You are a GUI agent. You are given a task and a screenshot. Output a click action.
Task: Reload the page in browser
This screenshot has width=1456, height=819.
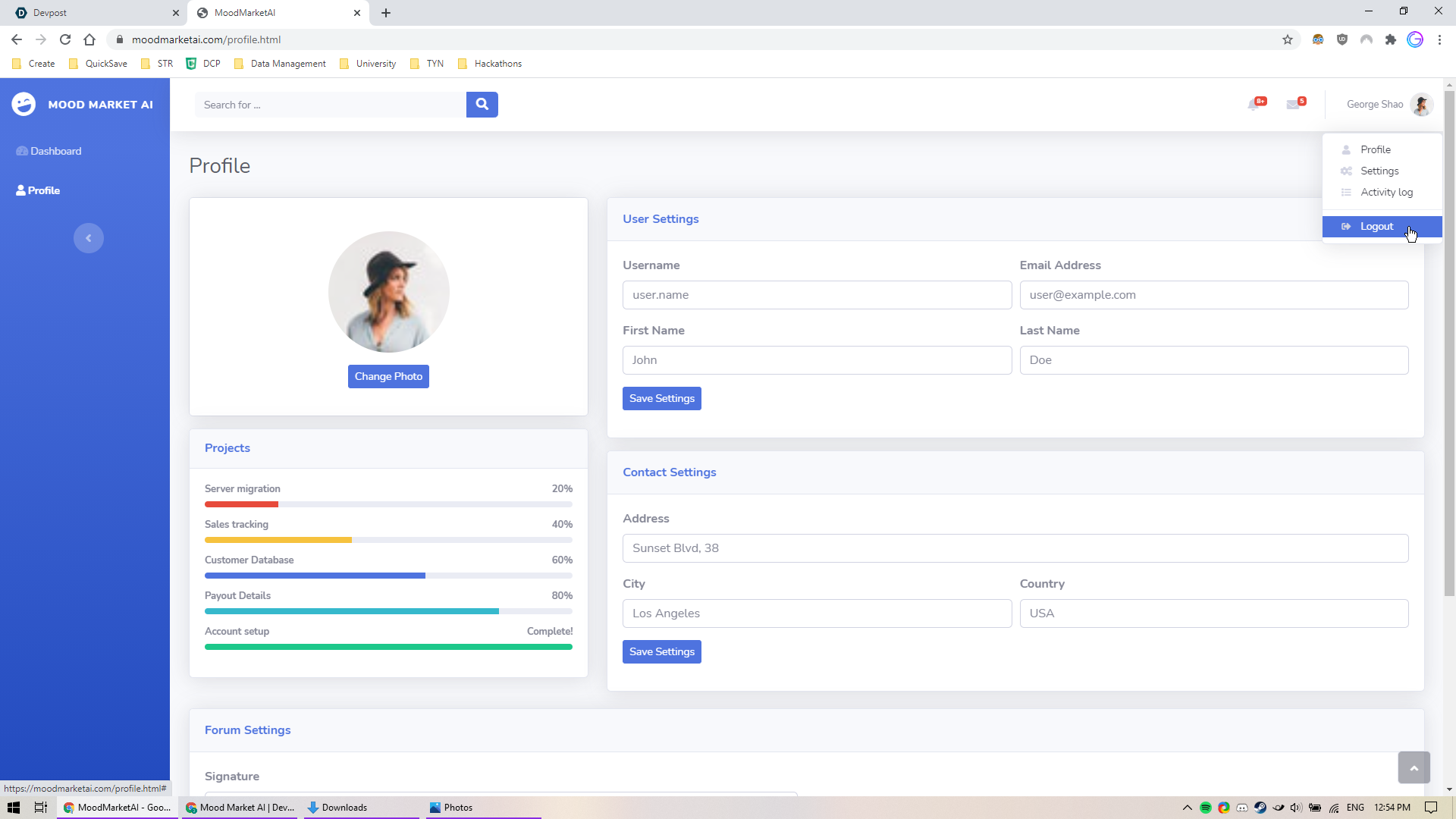65,39
